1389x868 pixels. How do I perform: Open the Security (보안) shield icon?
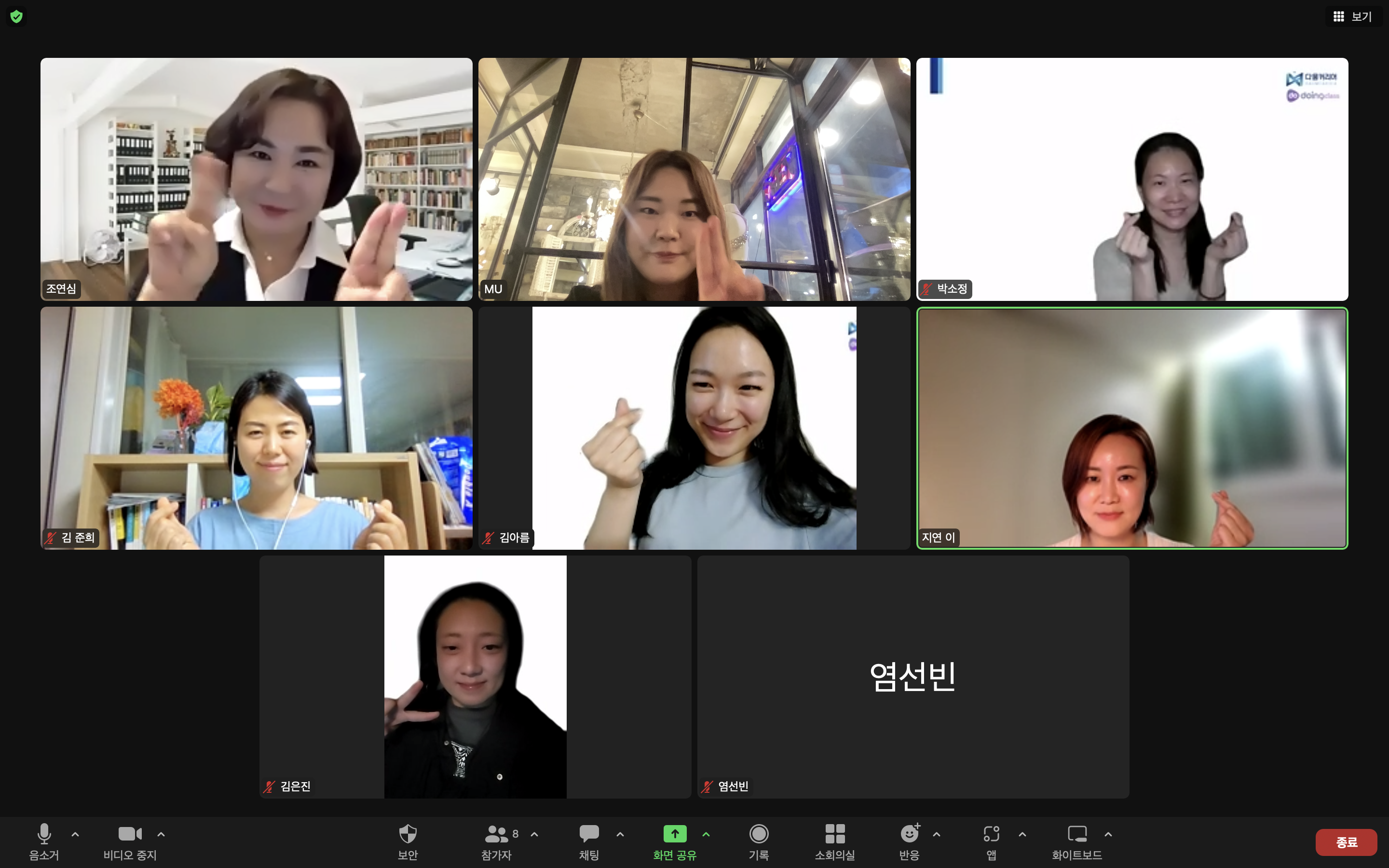pyautogui.click(x=408, y=834)
